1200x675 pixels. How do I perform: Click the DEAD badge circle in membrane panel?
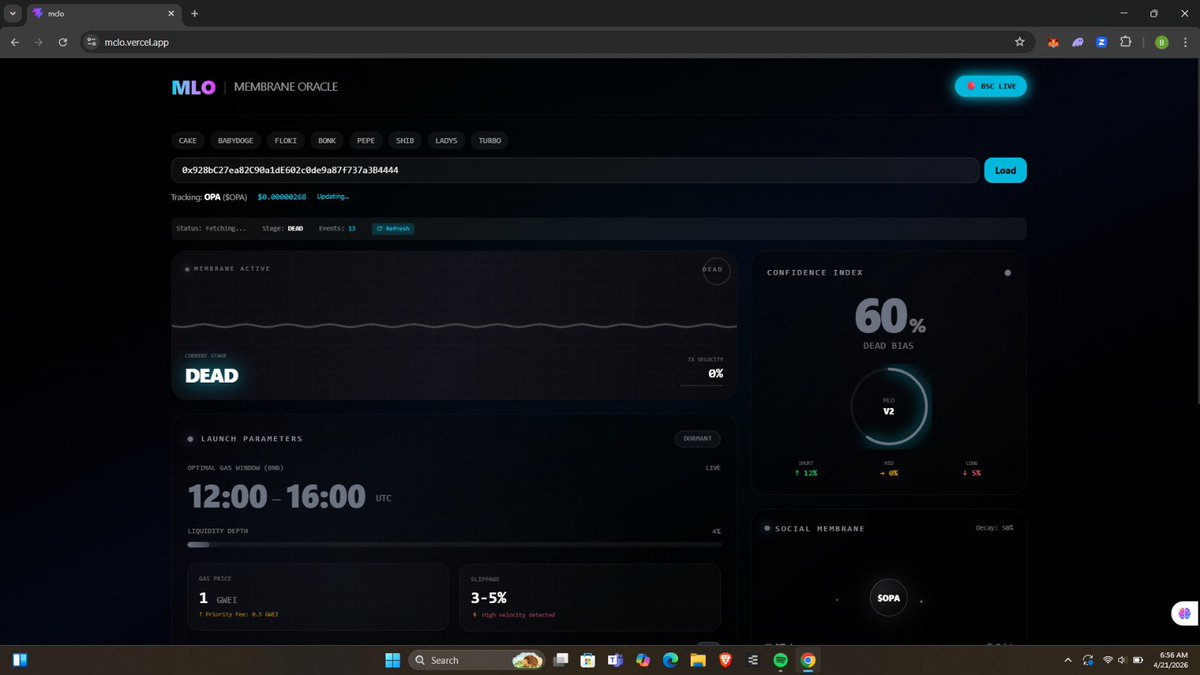[x=716, y=270]
